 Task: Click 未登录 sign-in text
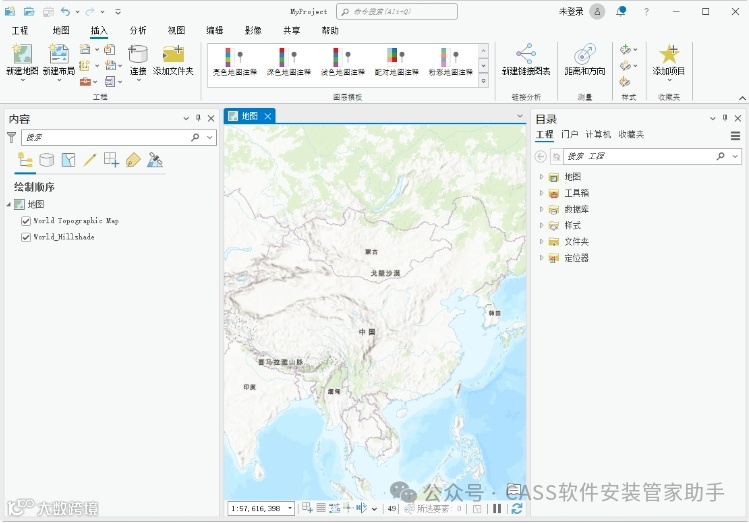pyautogui.click(x=571, y=11)
